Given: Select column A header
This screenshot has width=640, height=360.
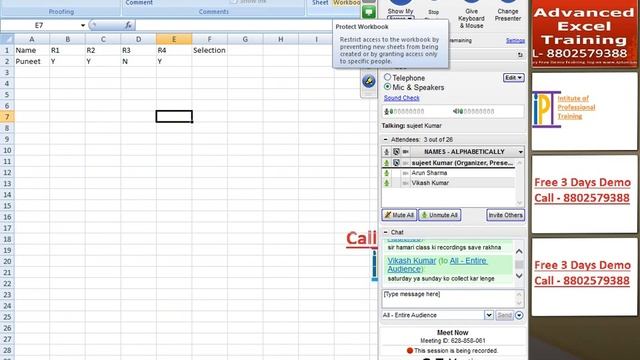Looking at the screenshot, I should (32, 39).
